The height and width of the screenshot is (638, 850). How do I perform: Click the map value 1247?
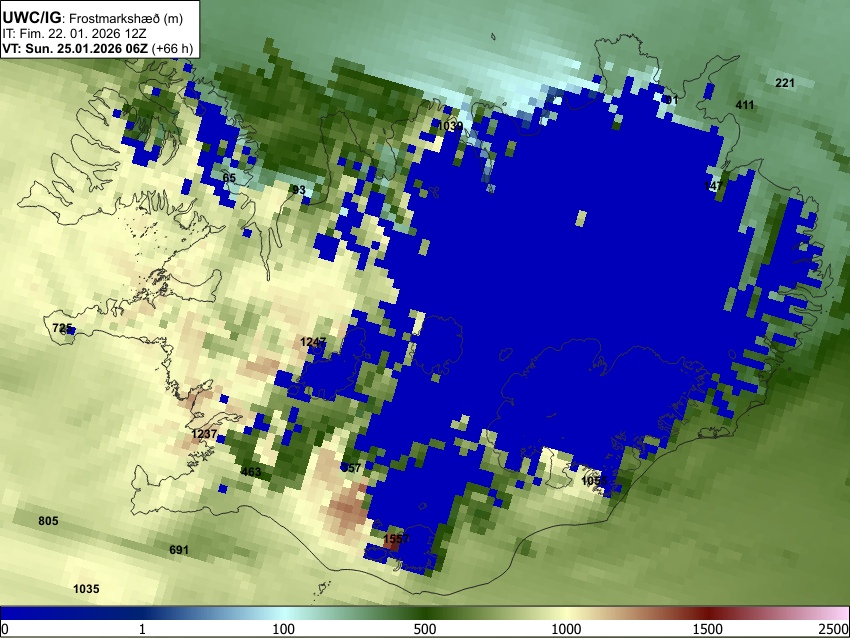click(313, 342)
